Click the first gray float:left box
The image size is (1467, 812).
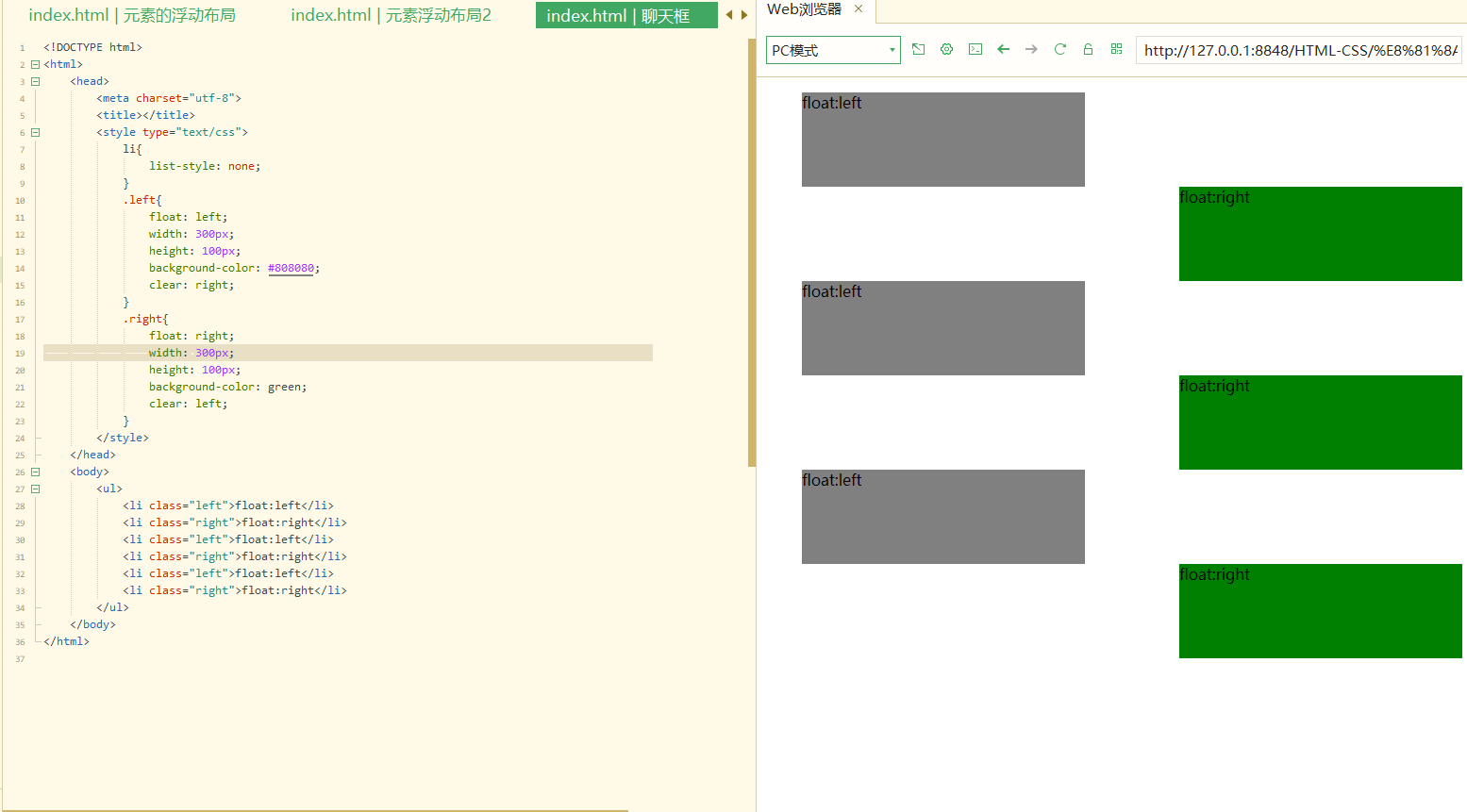[943, 140]
